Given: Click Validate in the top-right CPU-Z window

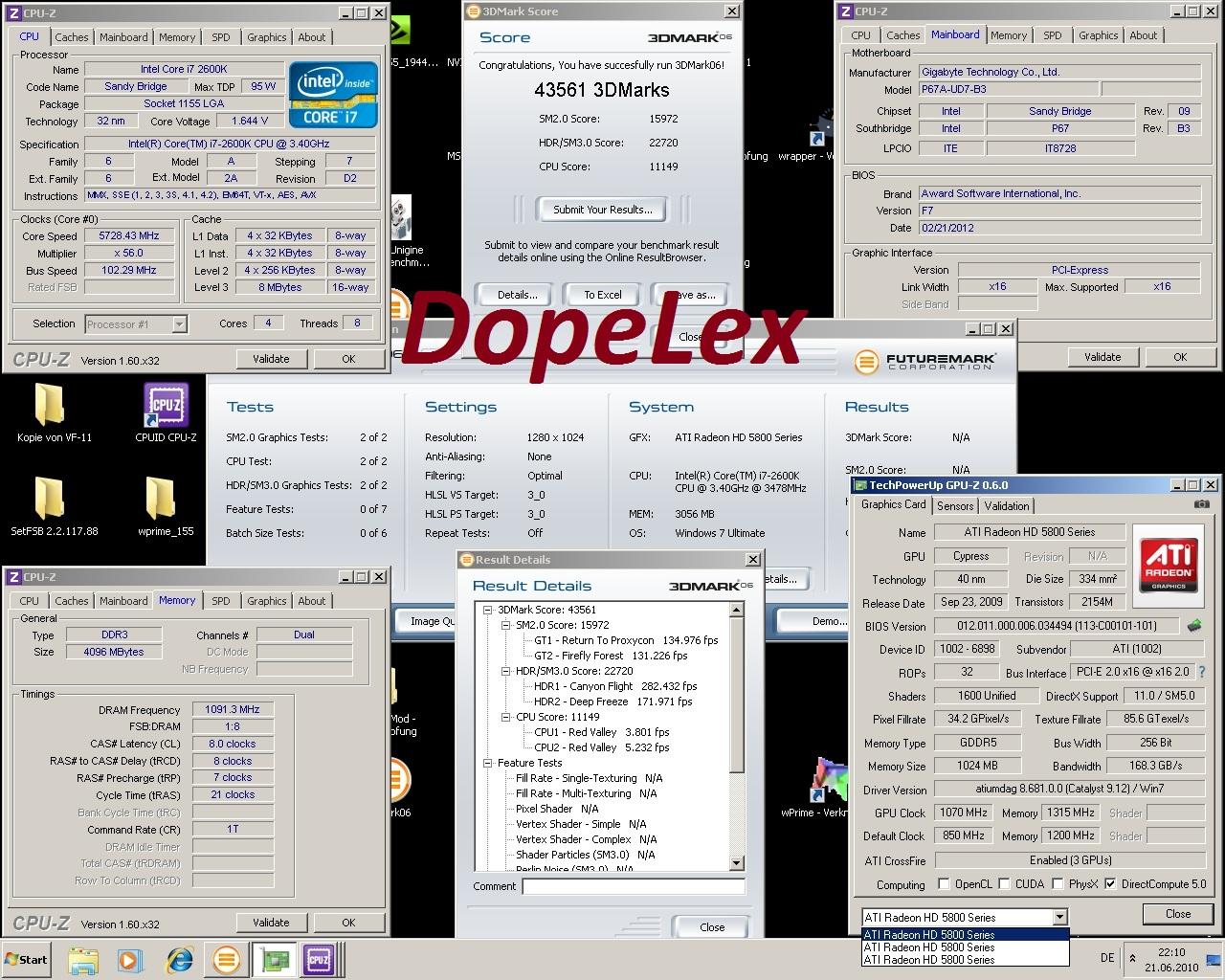Looking at the screenshot, I should click(x=1102, y=357).
